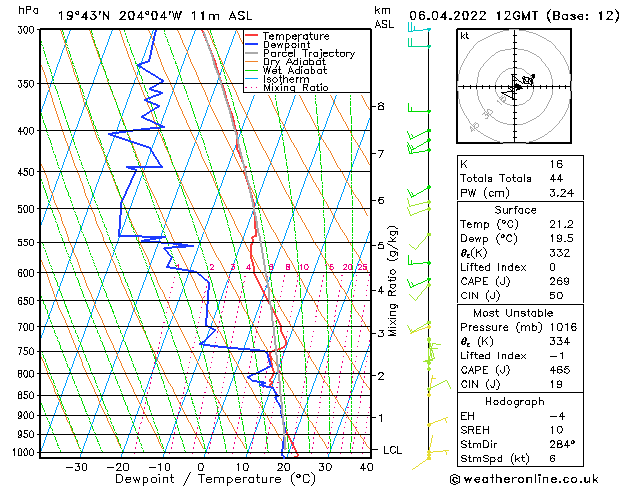Click the Most Unstable theta-e value 334

tap(560, 342)
